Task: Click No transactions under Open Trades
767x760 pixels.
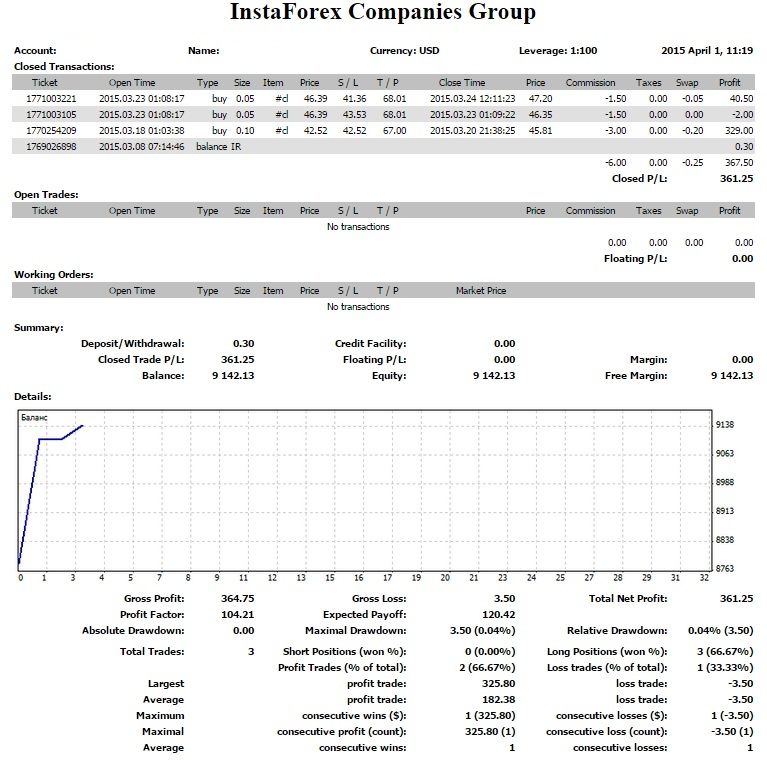Action: point(358,226)
